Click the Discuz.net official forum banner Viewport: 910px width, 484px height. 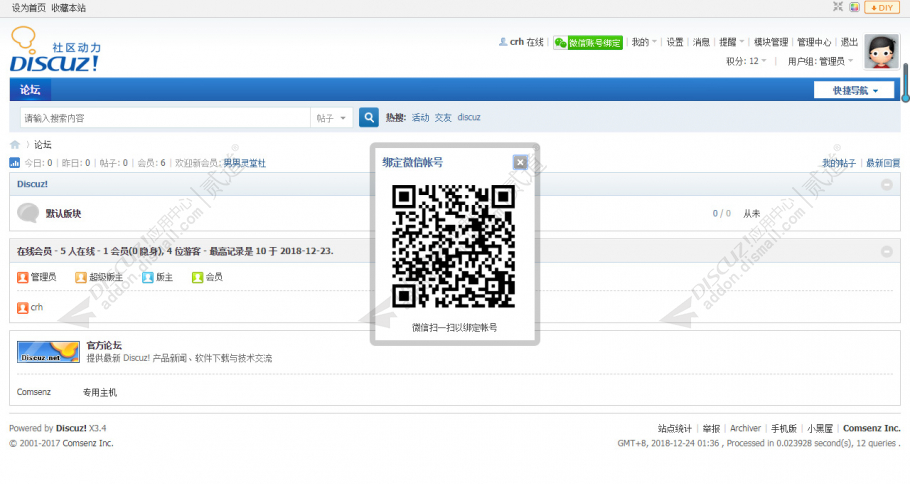click(48, 352)
